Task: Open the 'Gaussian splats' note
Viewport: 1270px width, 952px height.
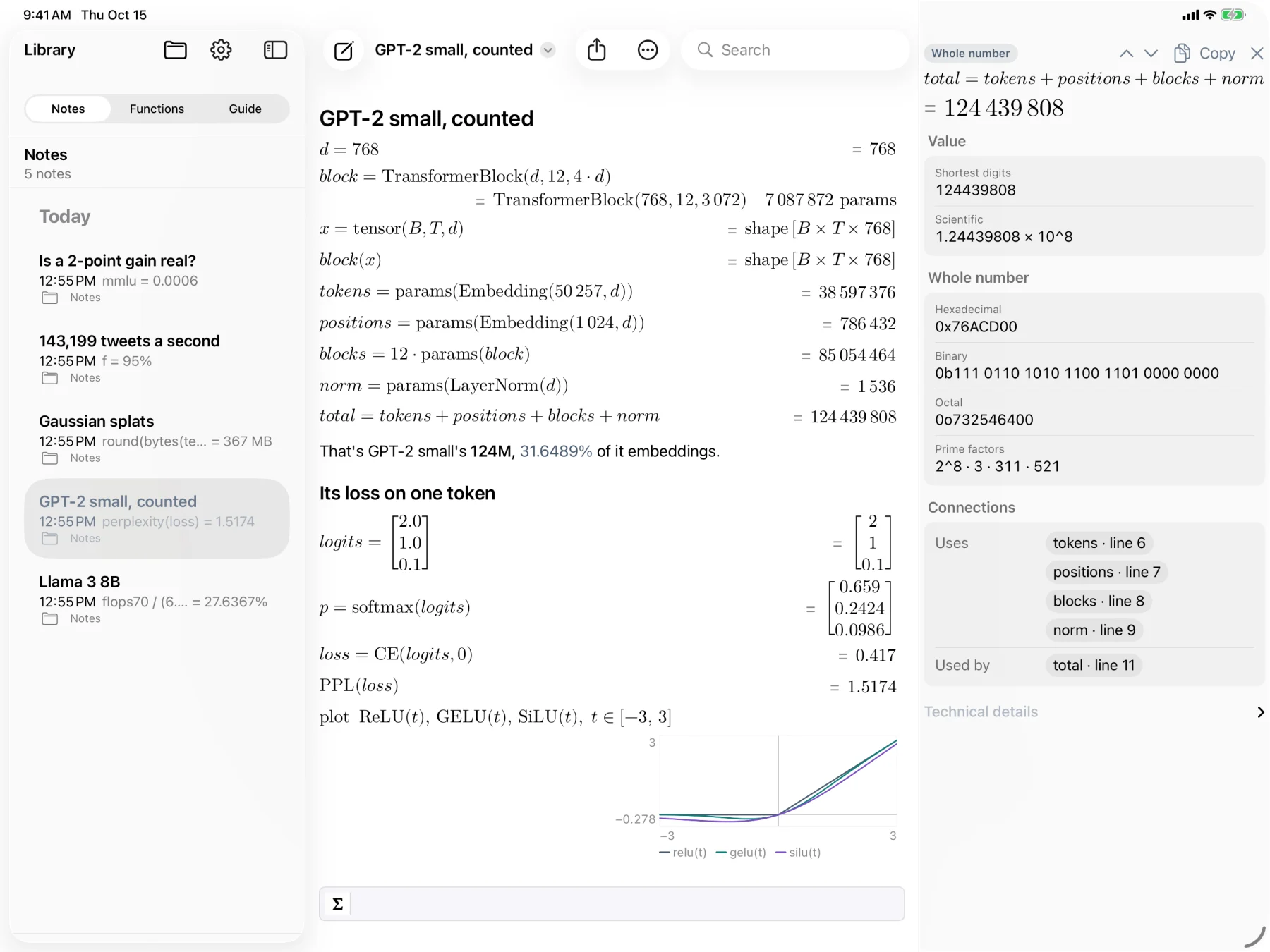Action: tap(157, 439)
